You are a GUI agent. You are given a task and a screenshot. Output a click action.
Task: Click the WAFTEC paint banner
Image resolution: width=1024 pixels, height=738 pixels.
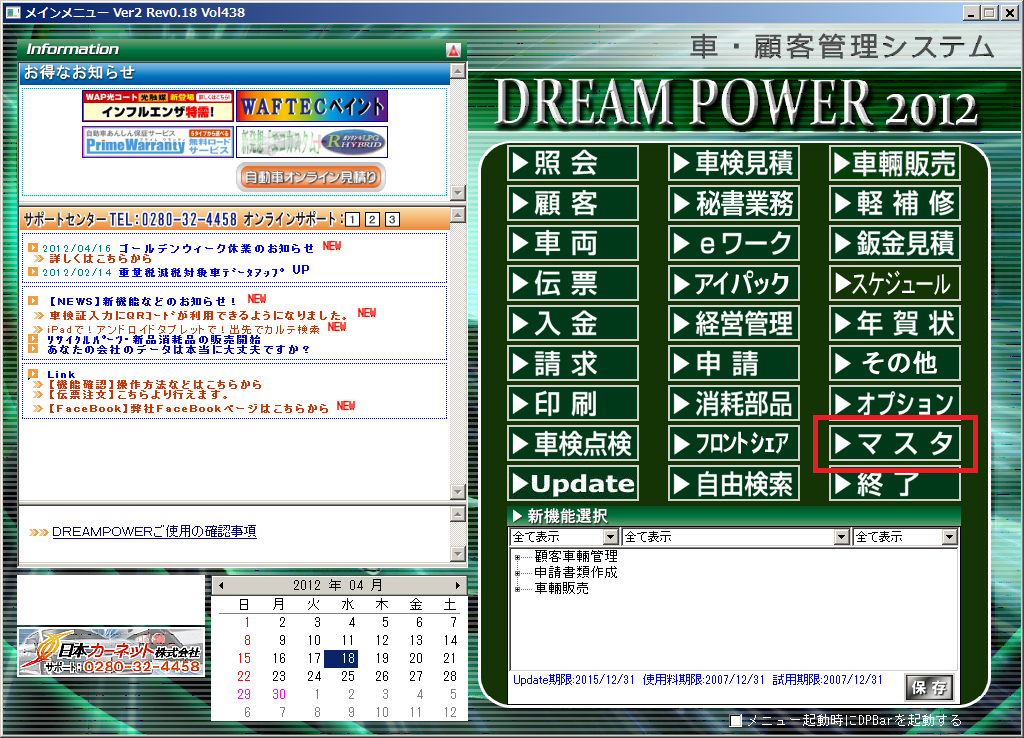click(311, 106)
